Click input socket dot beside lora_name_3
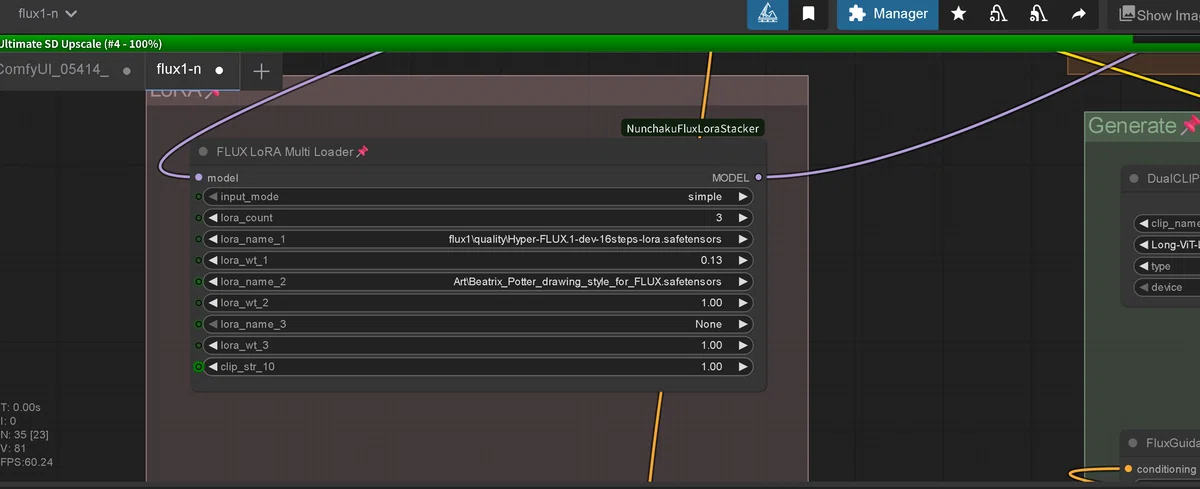The image size is (1200, 489). tap(198, 324)
